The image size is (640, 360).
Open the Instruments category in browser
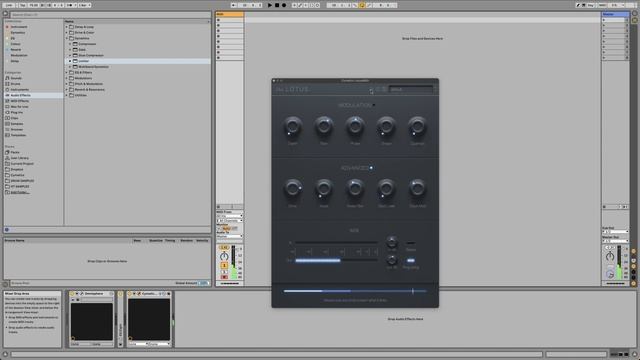[x=19, y=89]
